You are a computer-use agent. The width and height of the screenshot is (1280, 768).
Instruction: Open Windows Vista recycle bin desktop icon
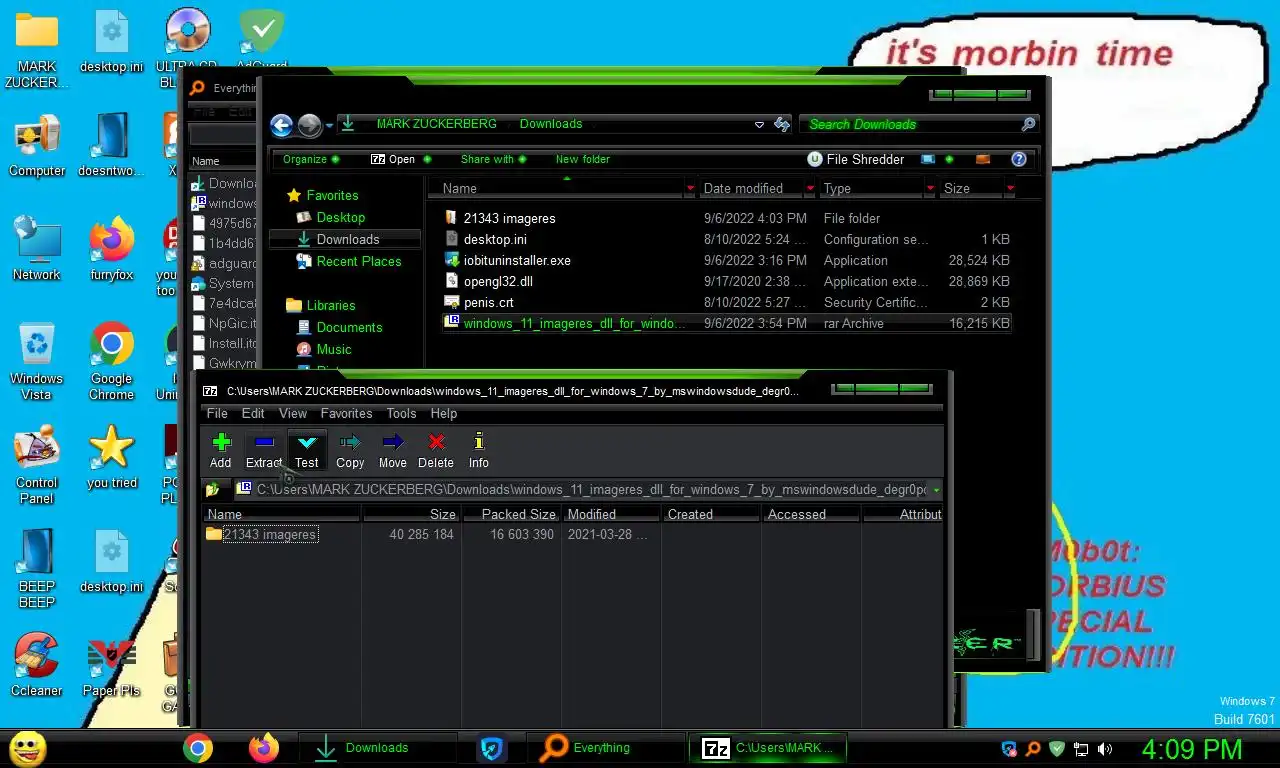coord(37,360)
